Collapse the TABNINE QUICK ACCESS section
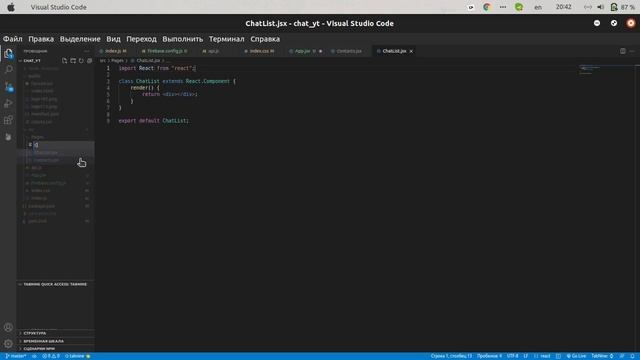The height and width of the screenshot is (360, 640). click(x=56, y=284)
